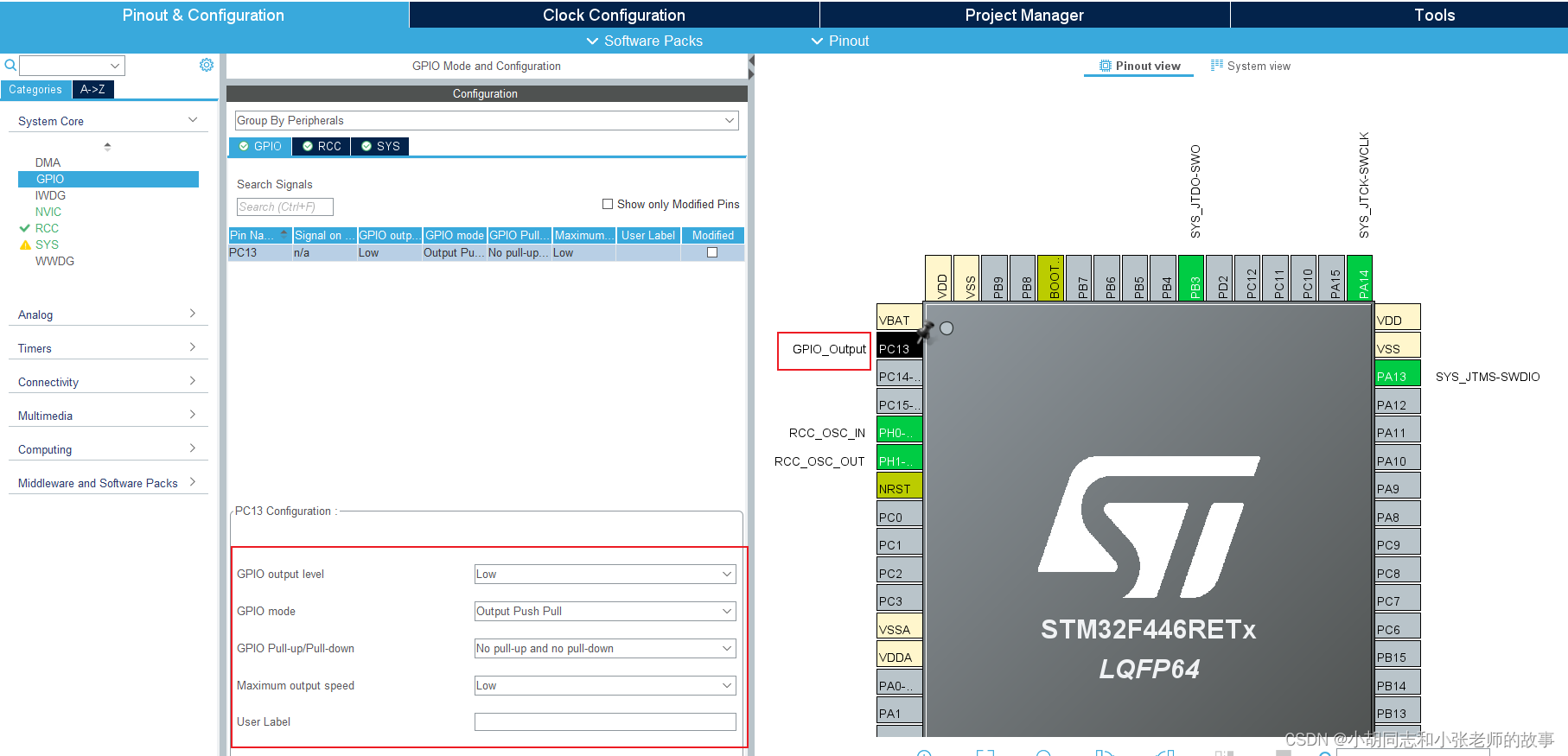Expand the Connectivity category

point(108,382)
